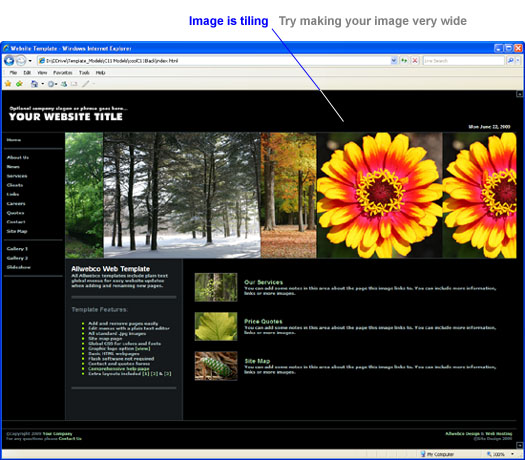The height and width of the screenshot is (460, 525).
Task: Click the Feeds toolbar icon
Action: click(51, 84)
